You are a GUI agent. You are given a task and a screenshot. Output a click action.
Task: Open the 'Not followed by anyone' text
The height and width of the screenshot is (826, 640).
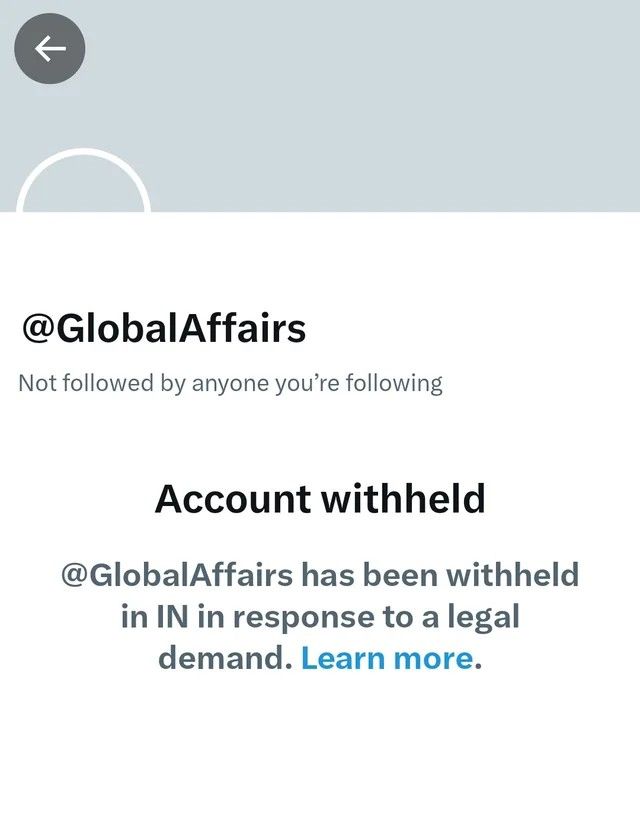230,384
